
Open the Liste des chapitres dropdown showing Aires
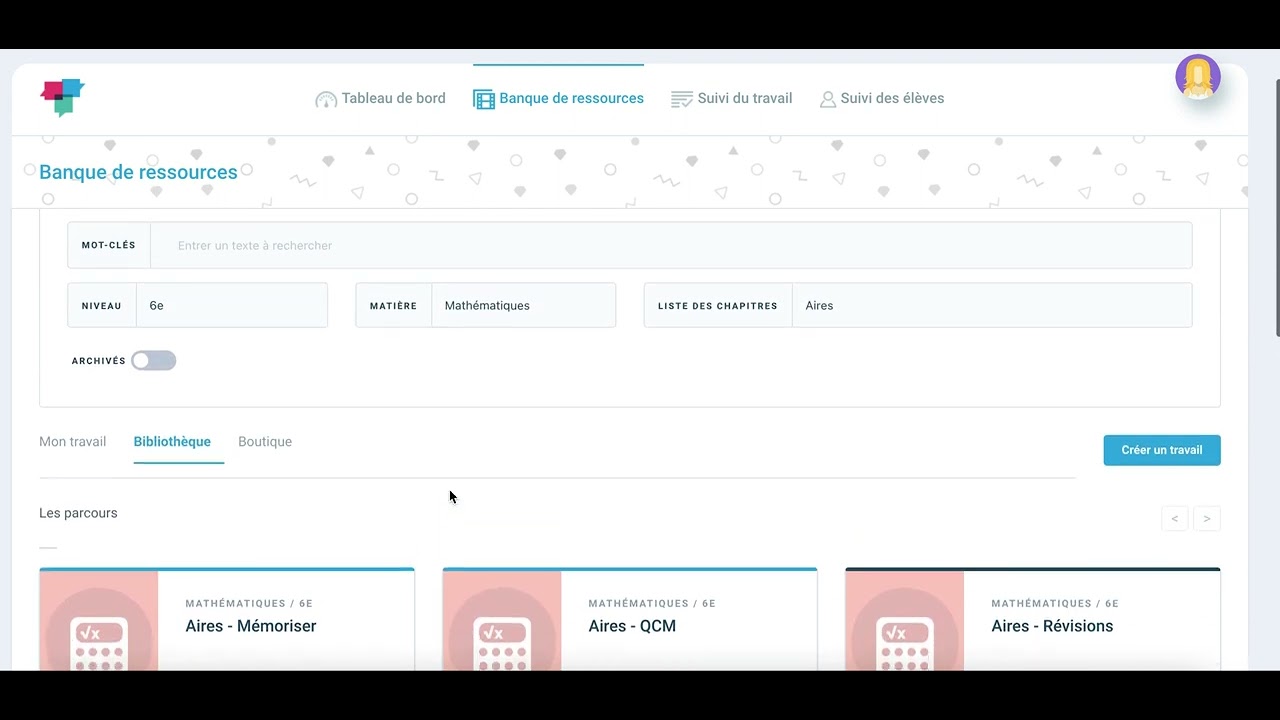(x=918, y=305)
